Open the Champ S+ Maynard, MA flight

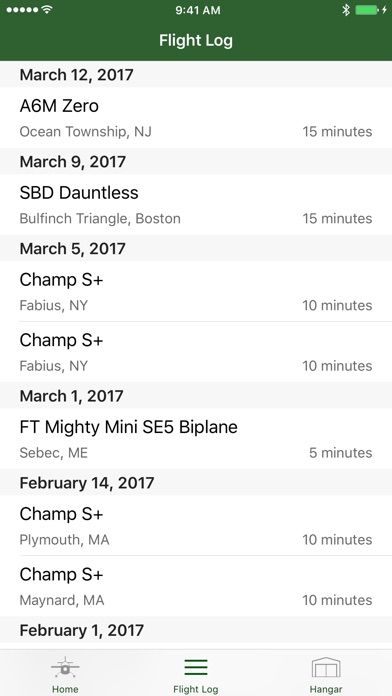pos(196,586)
